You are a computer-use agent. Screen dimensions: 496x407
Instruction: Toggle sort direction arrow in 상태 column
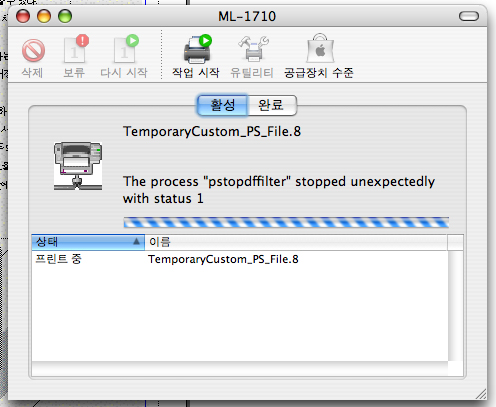[x=136, y=241]
